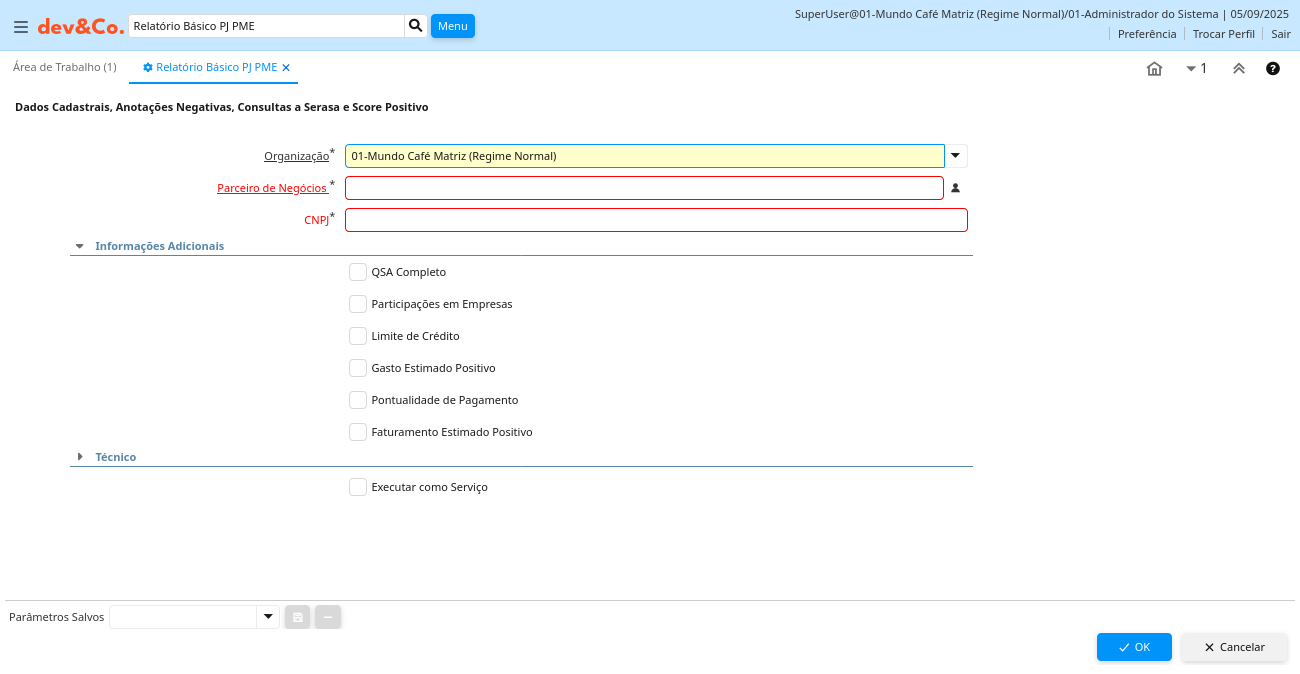The height and width of the screenshot is (674, 1300).
Task: Click the blue Menu button
Action: pyautogui.click(x=452, y=26)
